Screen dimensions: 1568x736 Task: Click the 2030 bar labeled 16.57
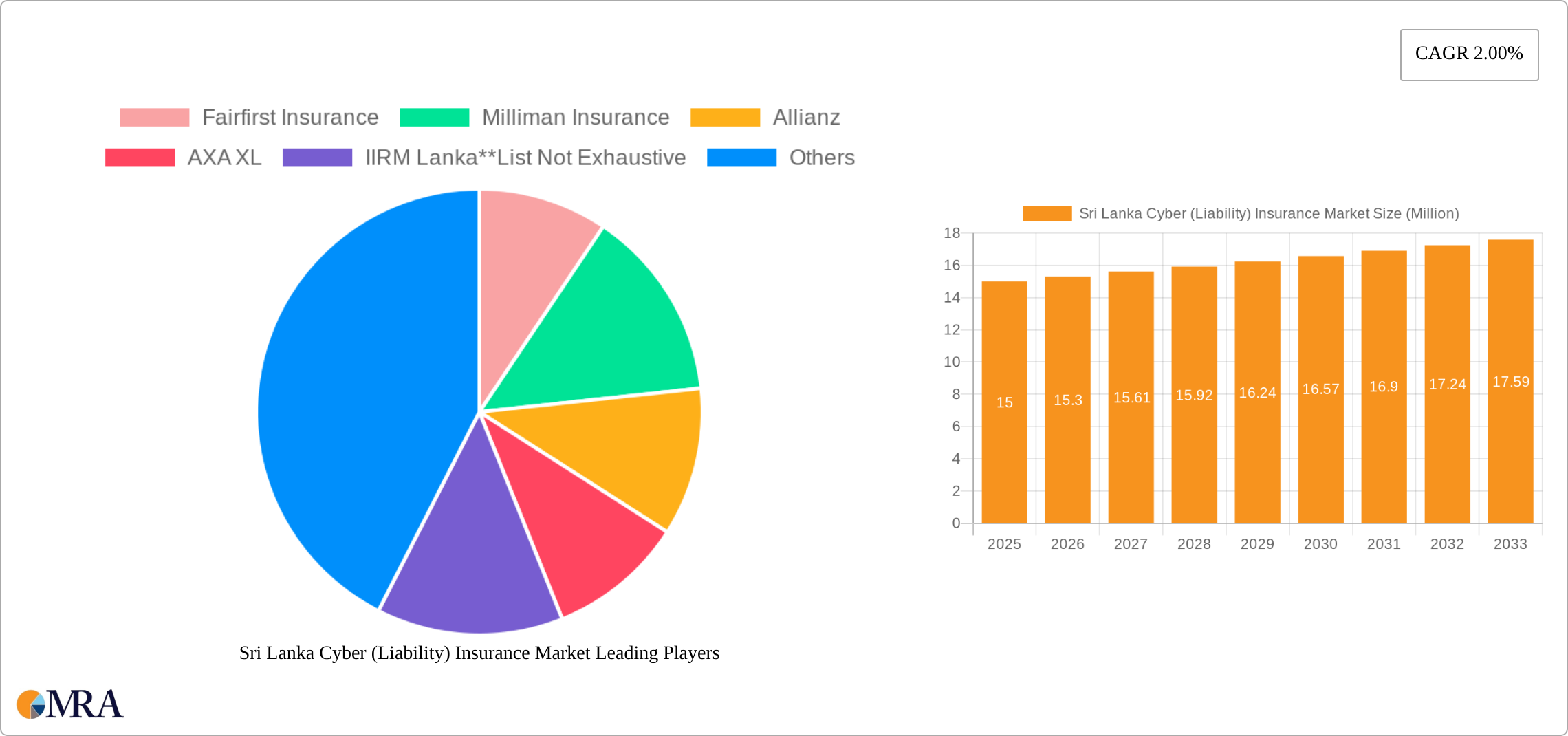click(x=1320, y=389)
